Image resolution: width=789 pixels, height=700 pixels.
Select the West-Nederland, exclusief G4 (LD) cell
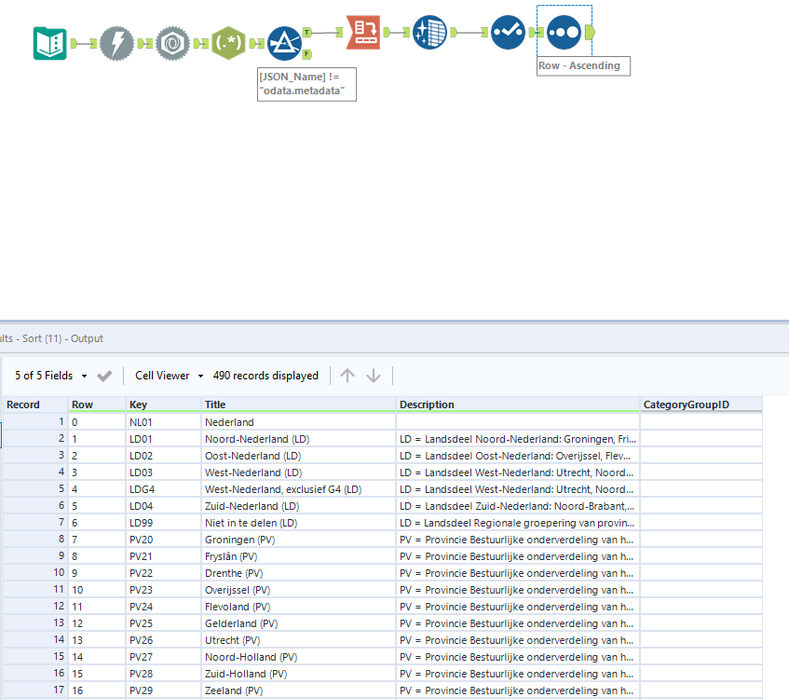[x=298, y=489]
